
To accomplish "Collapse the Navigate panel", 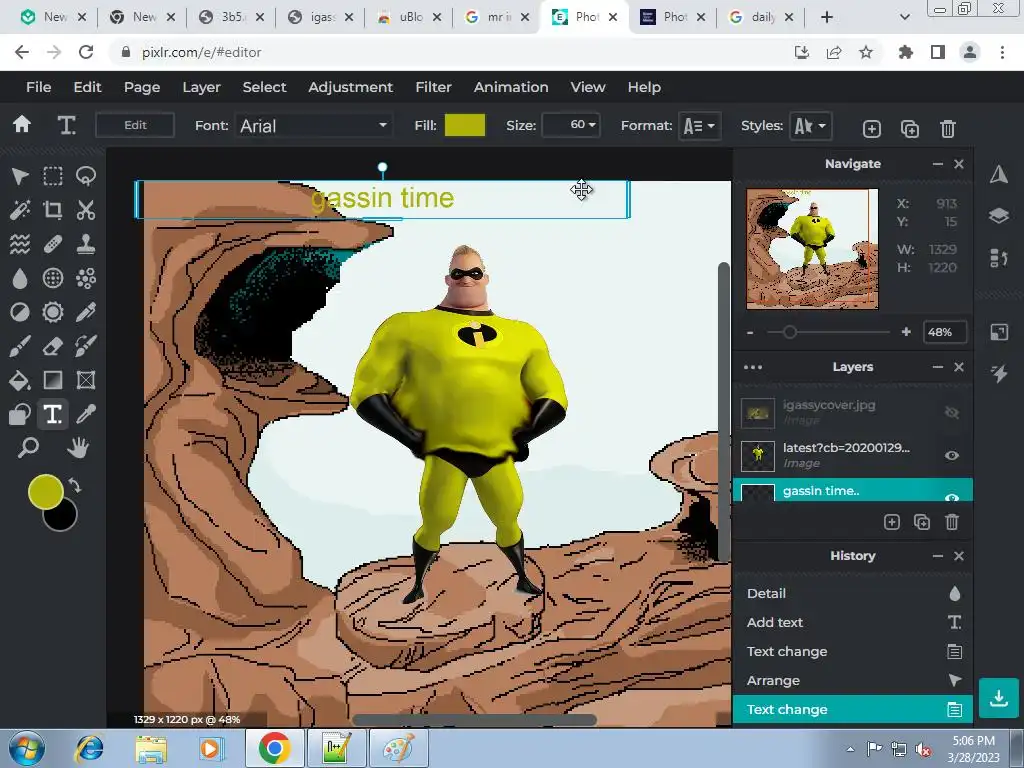I will pos(938,164).
